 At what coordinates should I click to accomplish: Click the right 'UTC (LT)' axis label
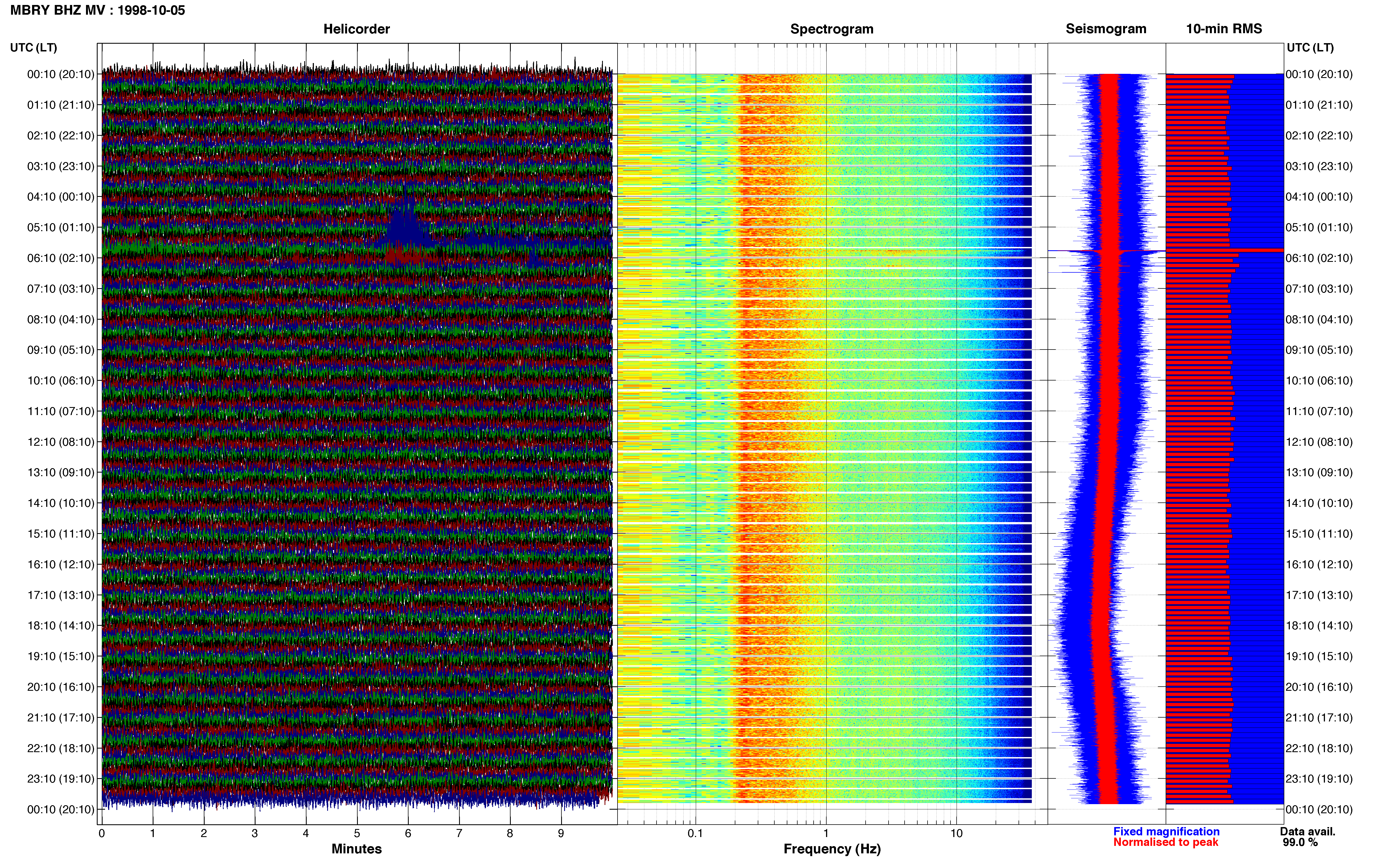coord(1310,48)
